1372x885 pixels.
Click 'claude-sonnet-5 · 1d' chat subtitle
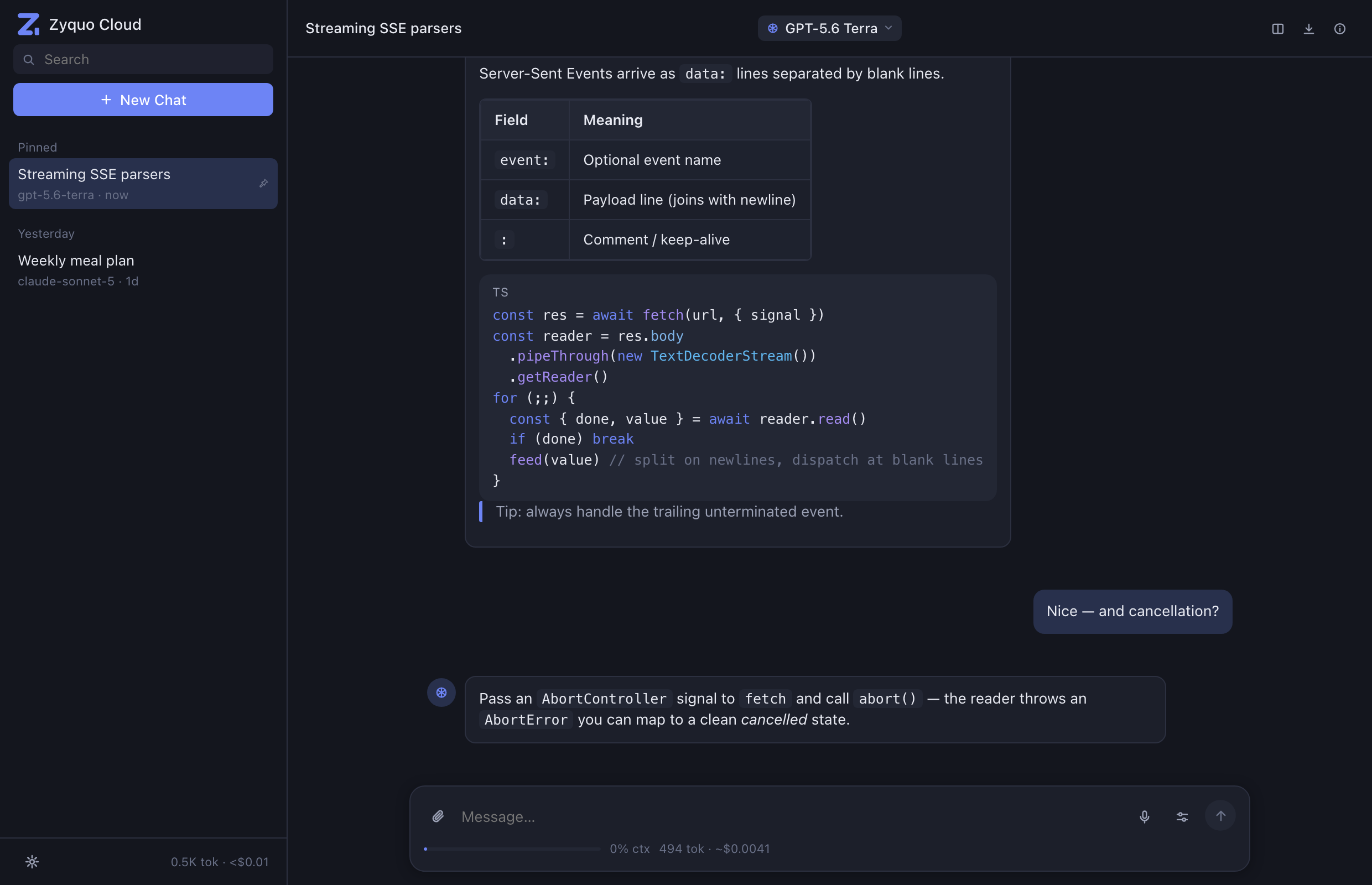pos(78,281)
